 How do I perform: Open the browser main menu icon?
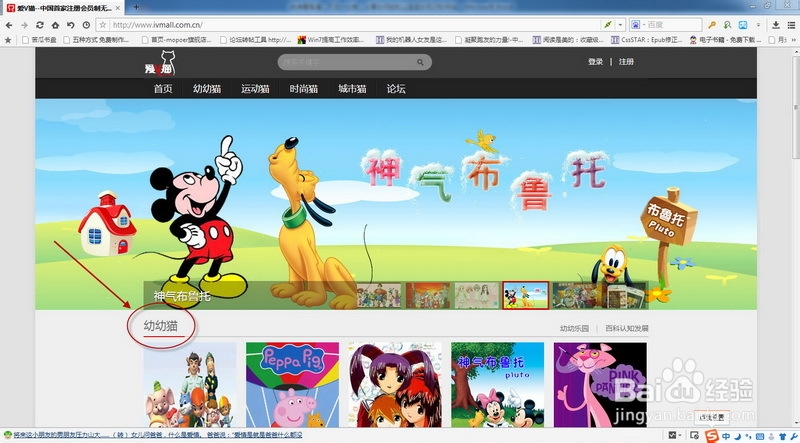point(791,24)
